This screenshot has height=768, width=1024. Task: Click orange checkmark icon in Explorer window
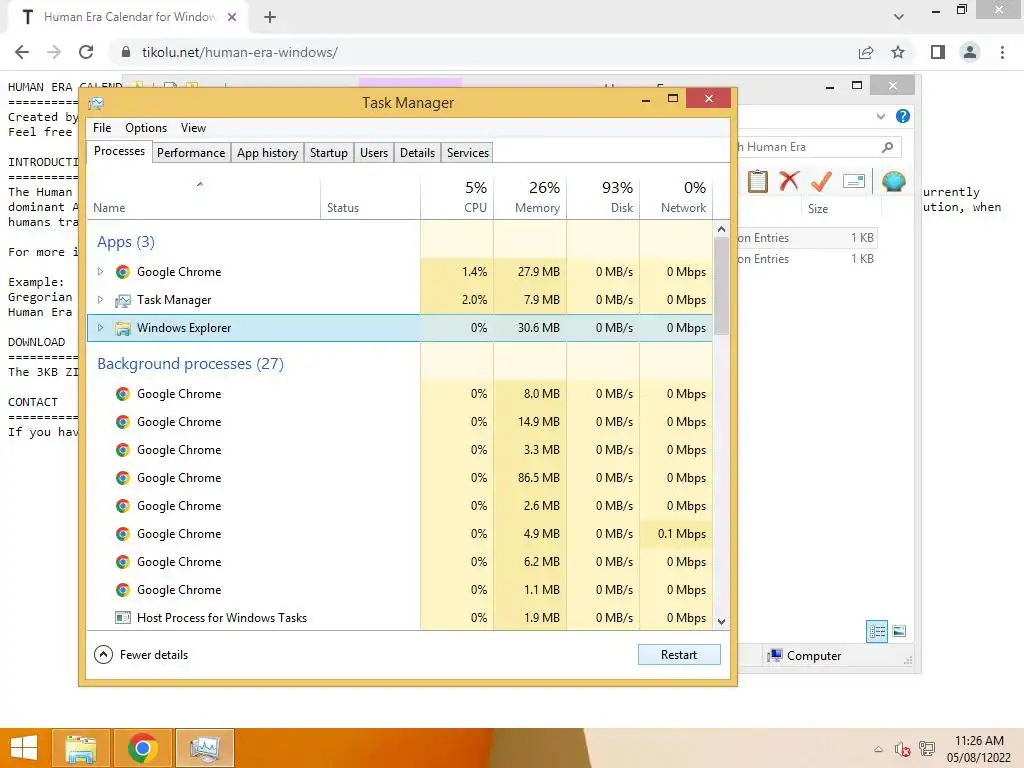821,181
